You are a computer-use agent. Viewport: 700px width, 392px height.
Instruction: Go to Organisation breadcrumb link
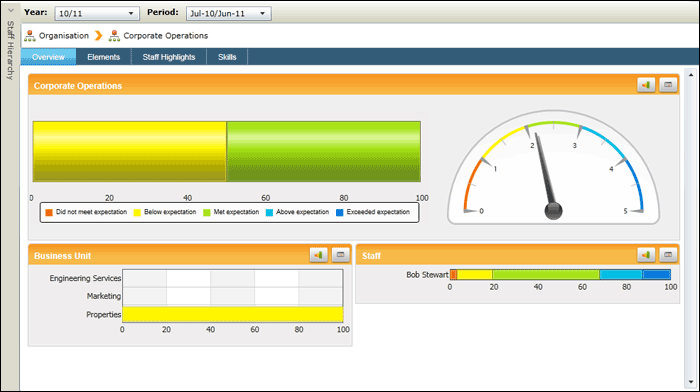coord(64,36)
